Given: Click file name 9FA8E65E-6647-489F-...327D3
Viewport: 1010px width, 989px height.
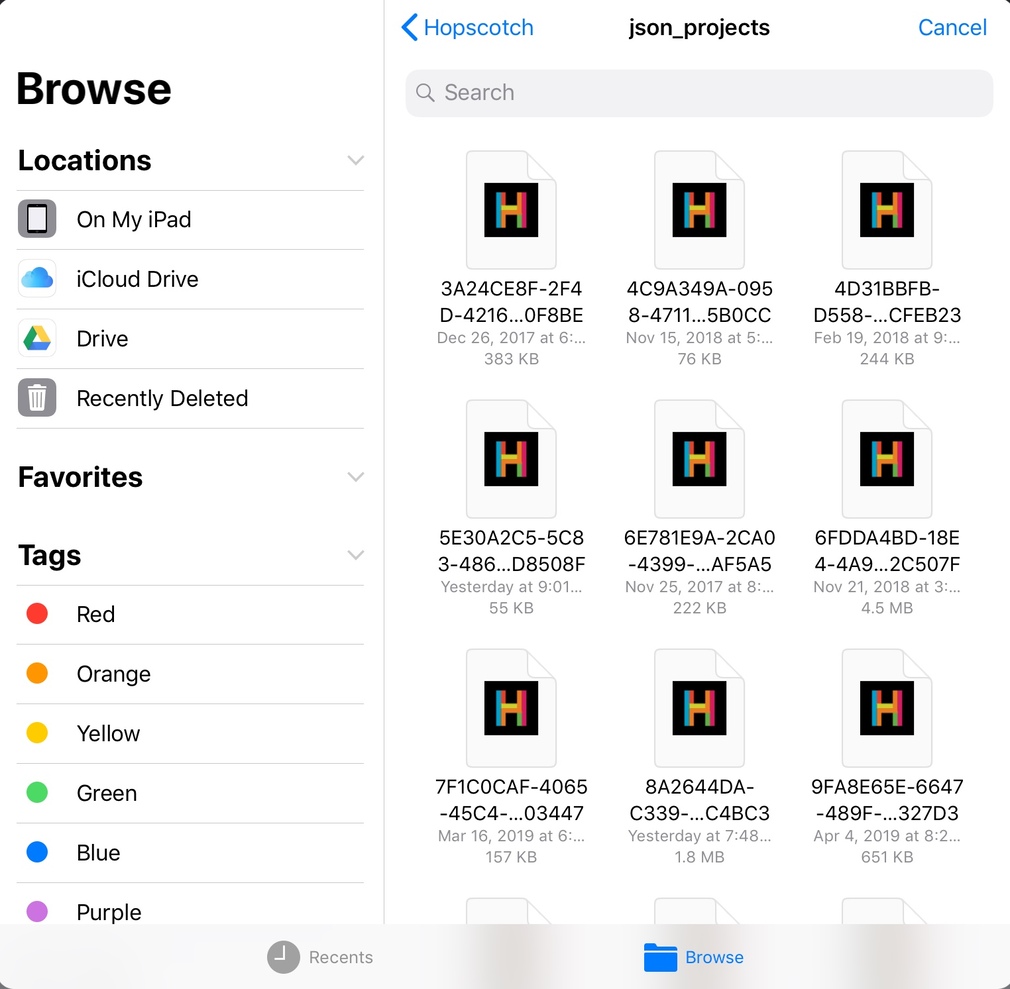Looking at the screenshot, I should click(x=887, y=800).
